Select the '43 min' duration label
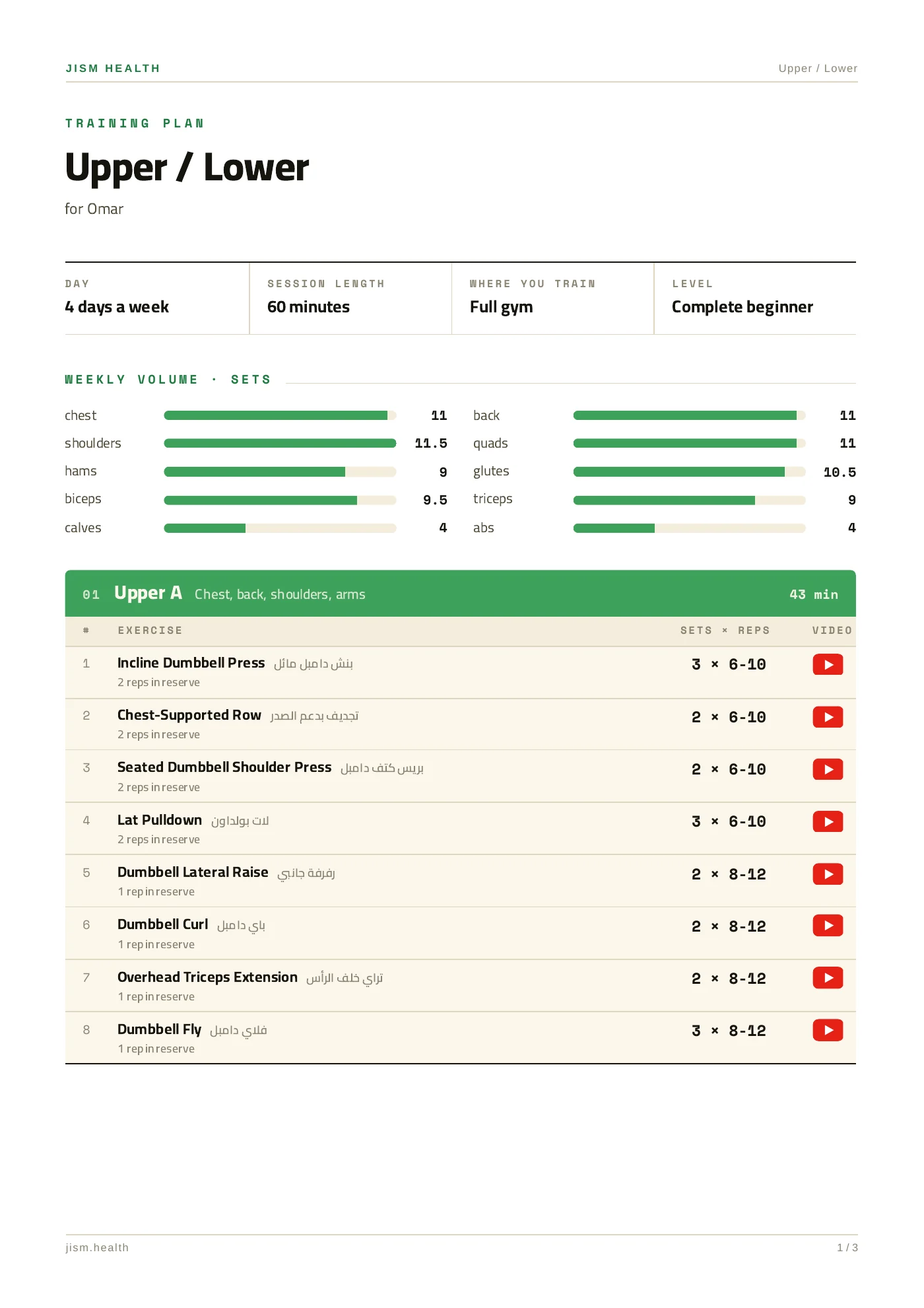This screenshot has height=1308, width=924. tap(814, 594)
